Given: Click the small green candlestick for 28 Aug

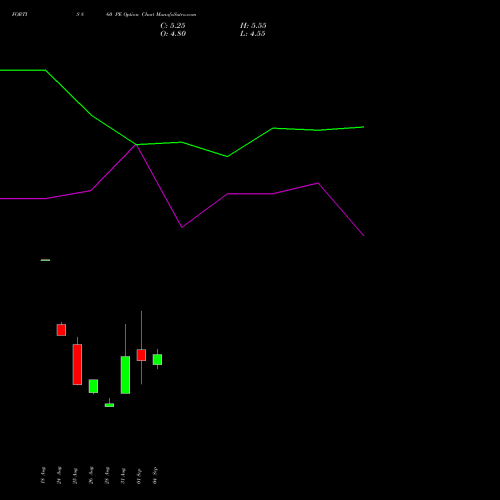Looking at the screenshot, I should pyautogui.click(x=109, y=405).
